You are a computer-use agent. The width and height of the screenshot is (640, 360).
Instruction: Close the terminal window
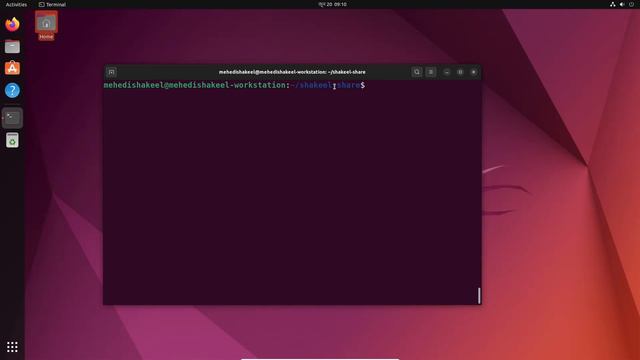point(473,72)
